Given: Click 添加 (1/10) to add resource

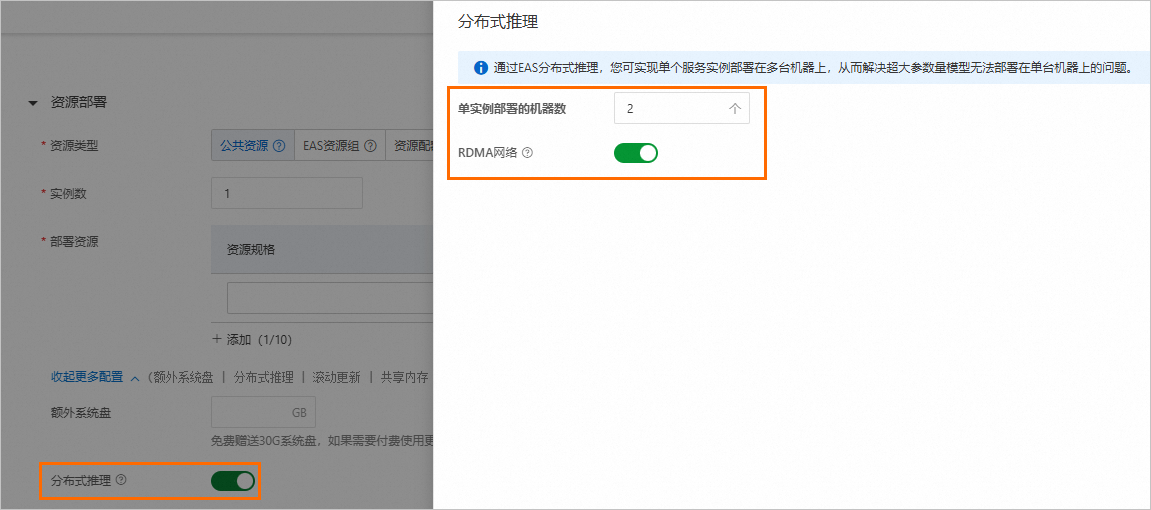Looking at the screenshot, I should coord(253,340).
